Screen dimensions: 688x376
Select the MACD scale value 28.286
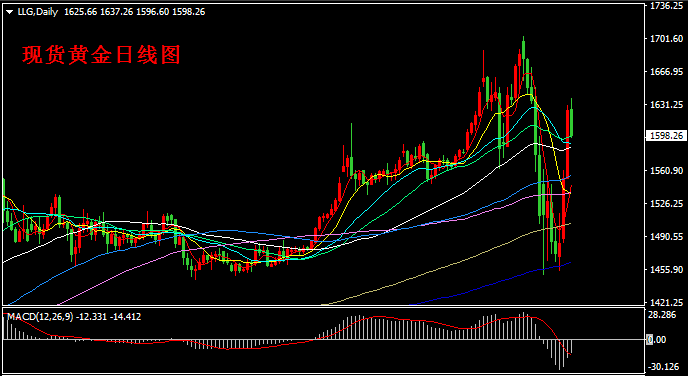pyautogui.click(x=663, y=315)
